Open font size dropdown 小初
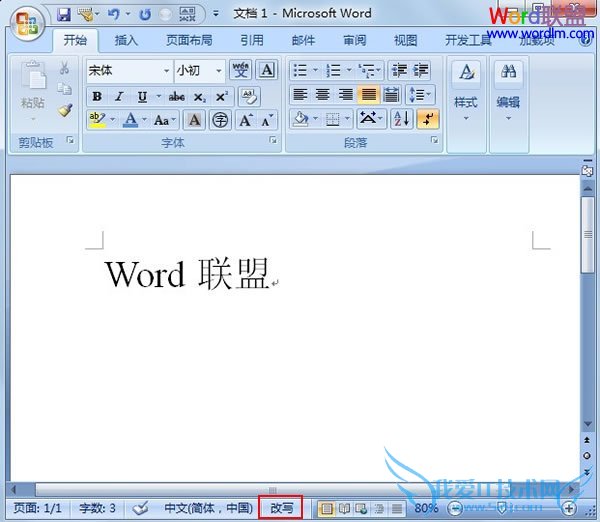The width and height of the screenshot is (600, 522). tap(219, 71)
